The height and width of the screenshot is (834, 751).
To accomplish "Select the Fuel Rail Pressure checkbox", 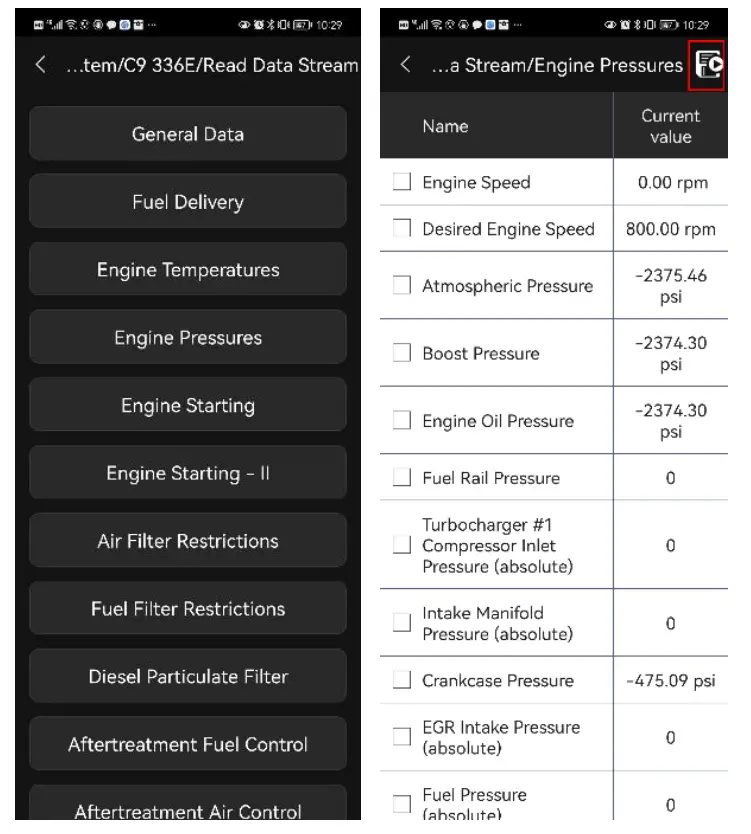I will click(402, 478).
